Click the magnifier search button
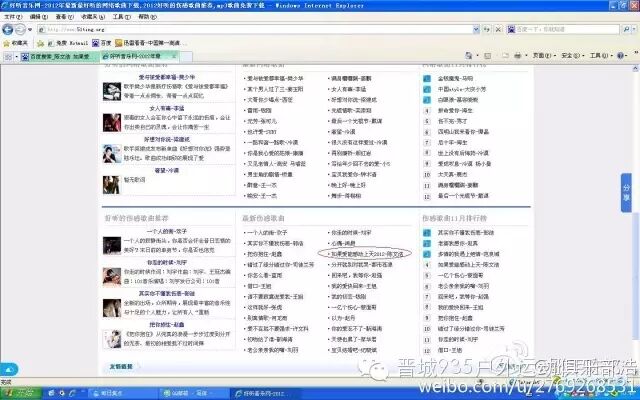Screen dimensions: 640x400 click(x=626, y=29)
